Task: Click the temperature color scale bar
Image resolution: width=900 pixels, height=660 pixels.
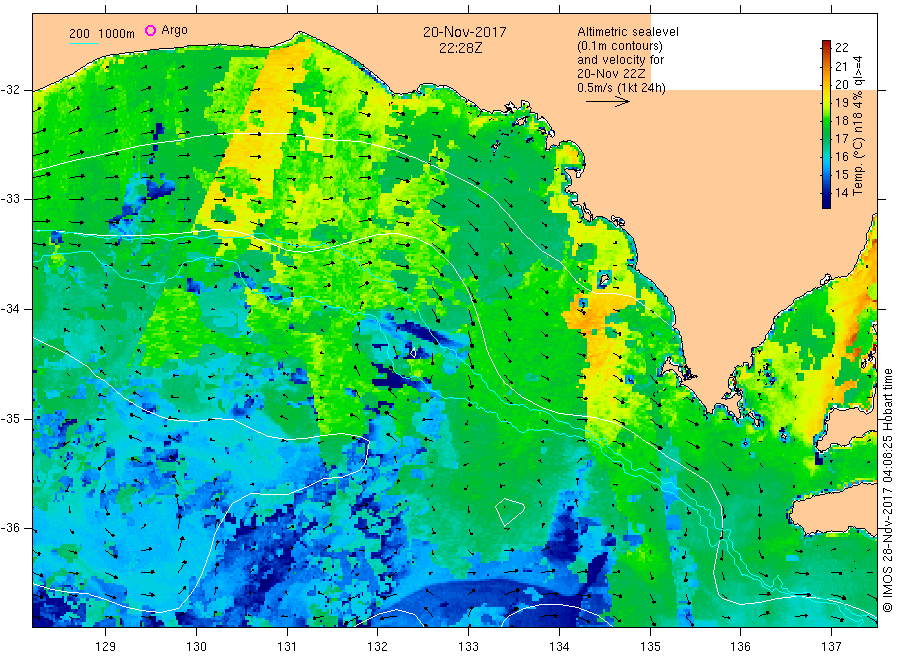Action: pos(826,124)
